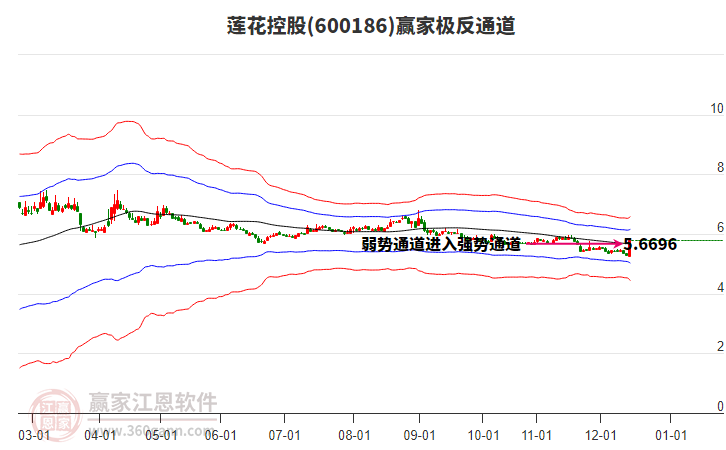Screen dimensions: 726x450
Task: Click the y-axis value 2
Action: click(x=720, y=346)
